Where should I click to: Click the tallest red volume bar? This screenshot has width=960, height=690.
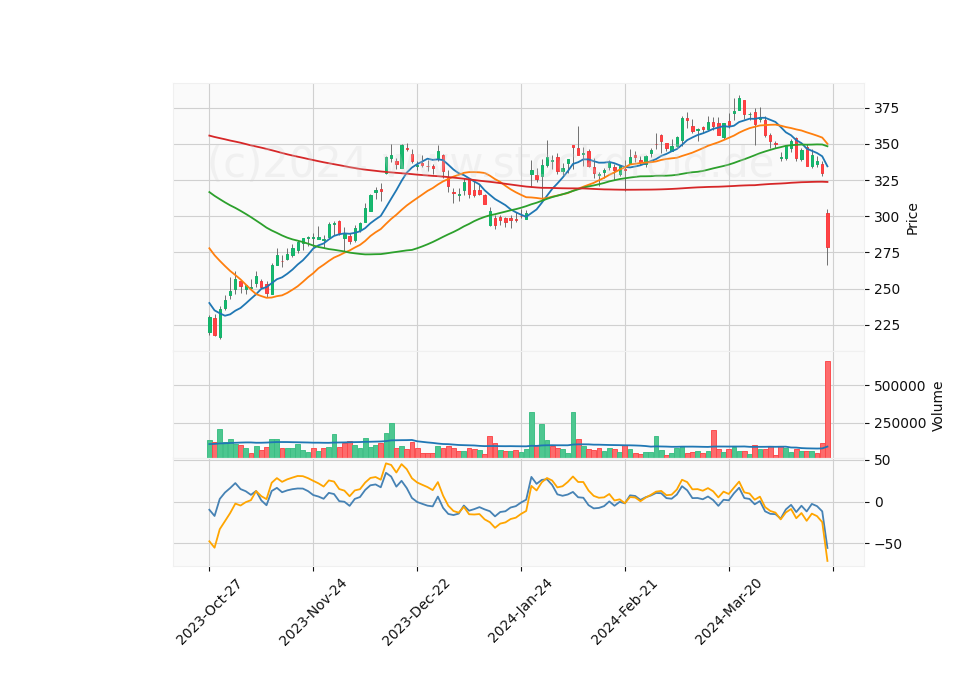(828, 410)
